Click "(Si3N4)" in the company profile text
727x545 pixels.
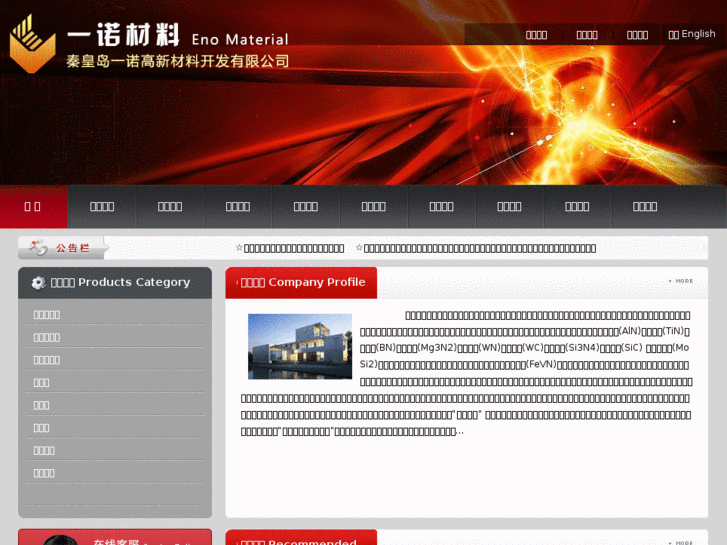(x=582, y=347)
